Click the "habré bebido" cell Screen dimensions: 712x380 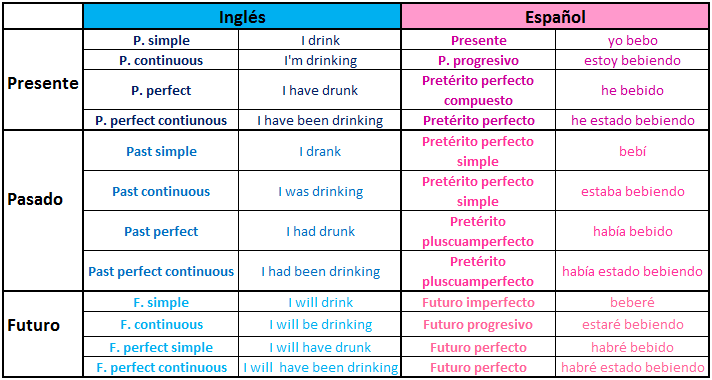click(x=632, y=347)
